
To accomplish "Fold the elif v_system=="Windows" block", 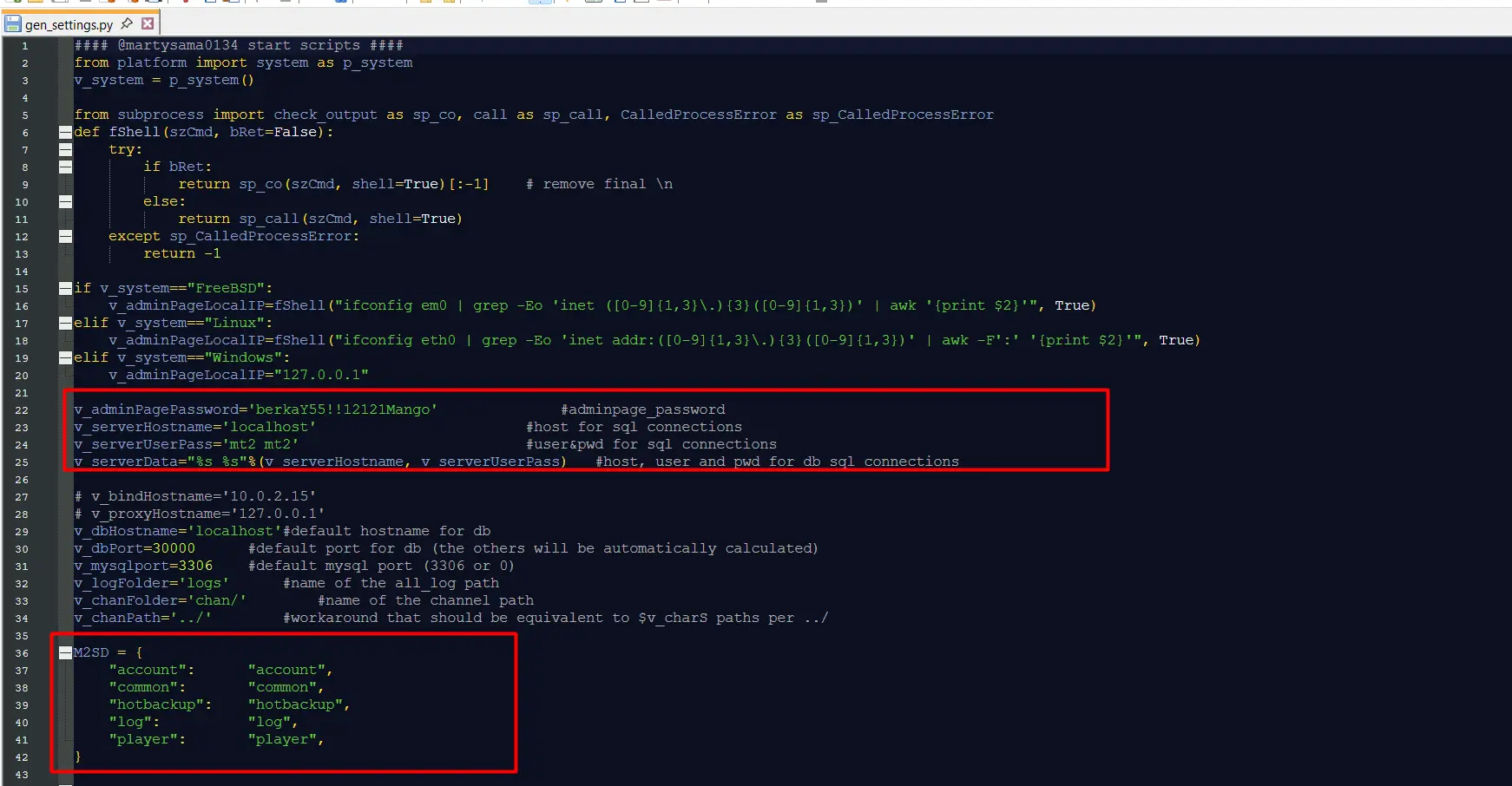I will click(x=65, y=357).
